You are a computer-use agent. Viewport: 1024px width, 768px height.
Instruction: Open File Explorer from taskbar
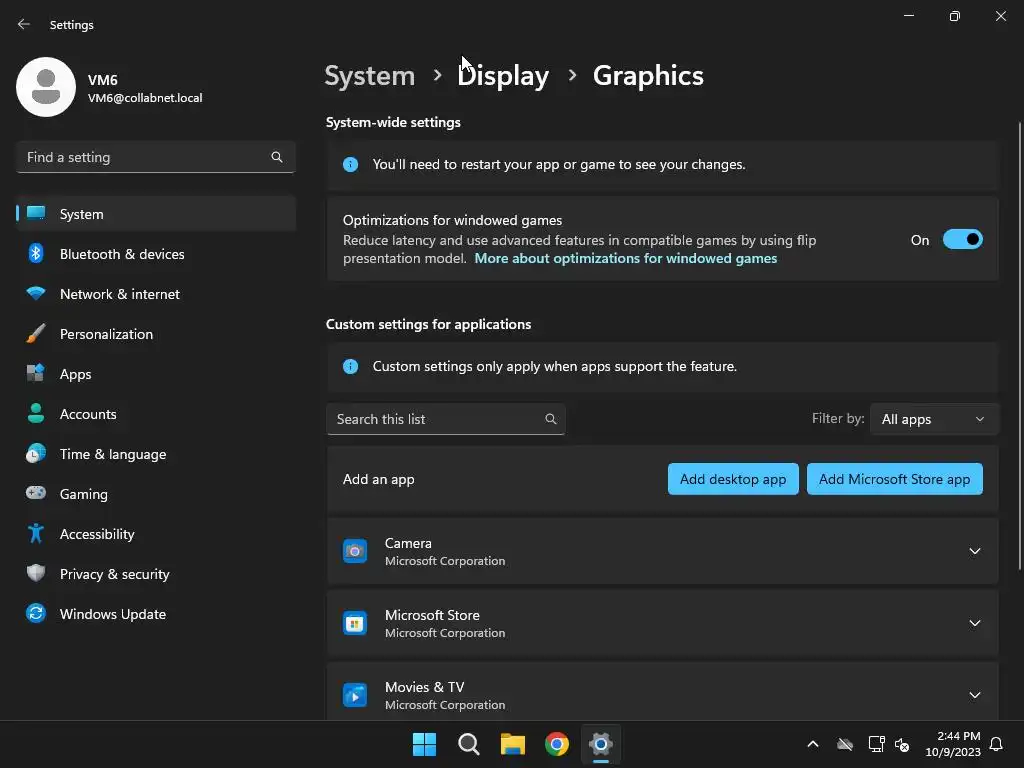pos(513,744)
